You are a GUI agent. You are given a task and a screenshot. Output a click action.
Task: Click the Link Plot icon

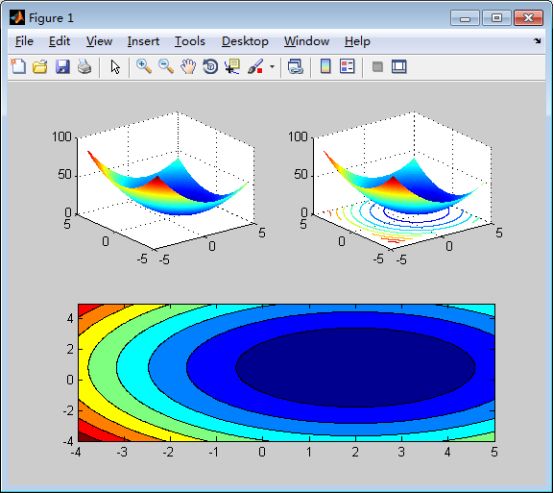point(295,66)
